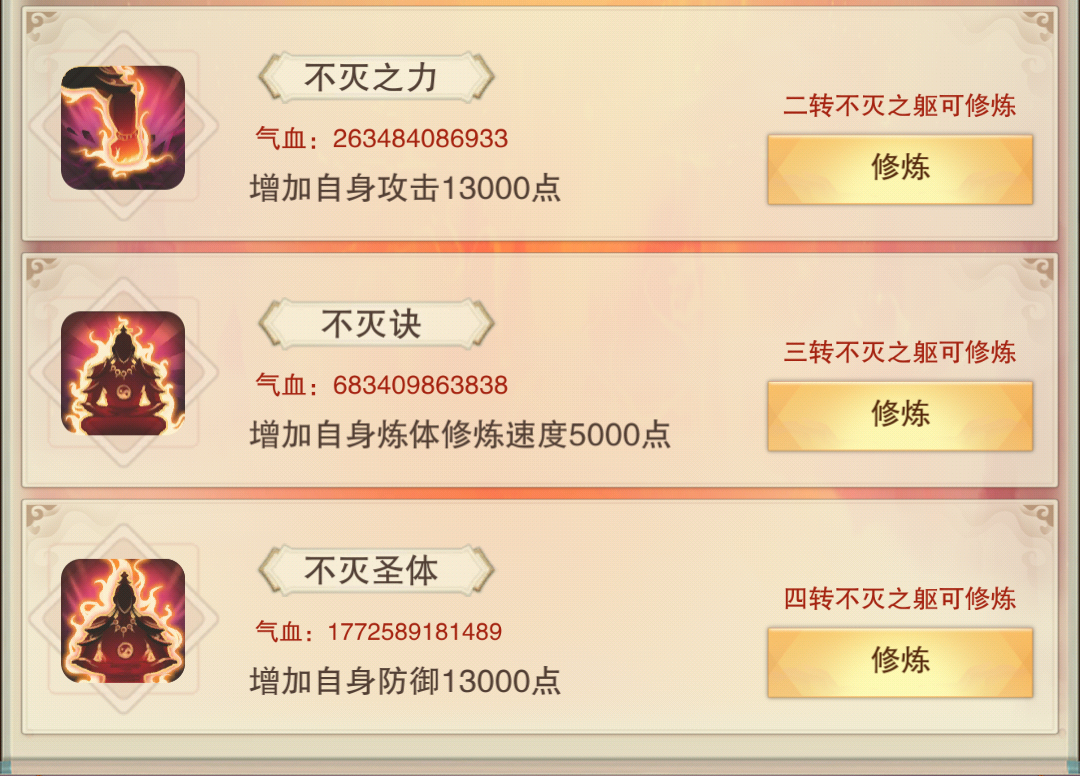The width and height of the screenshot is (1080, 776).
Task: Click 修炼 button for 不灭诀
Action: click(x=900, y=416)
